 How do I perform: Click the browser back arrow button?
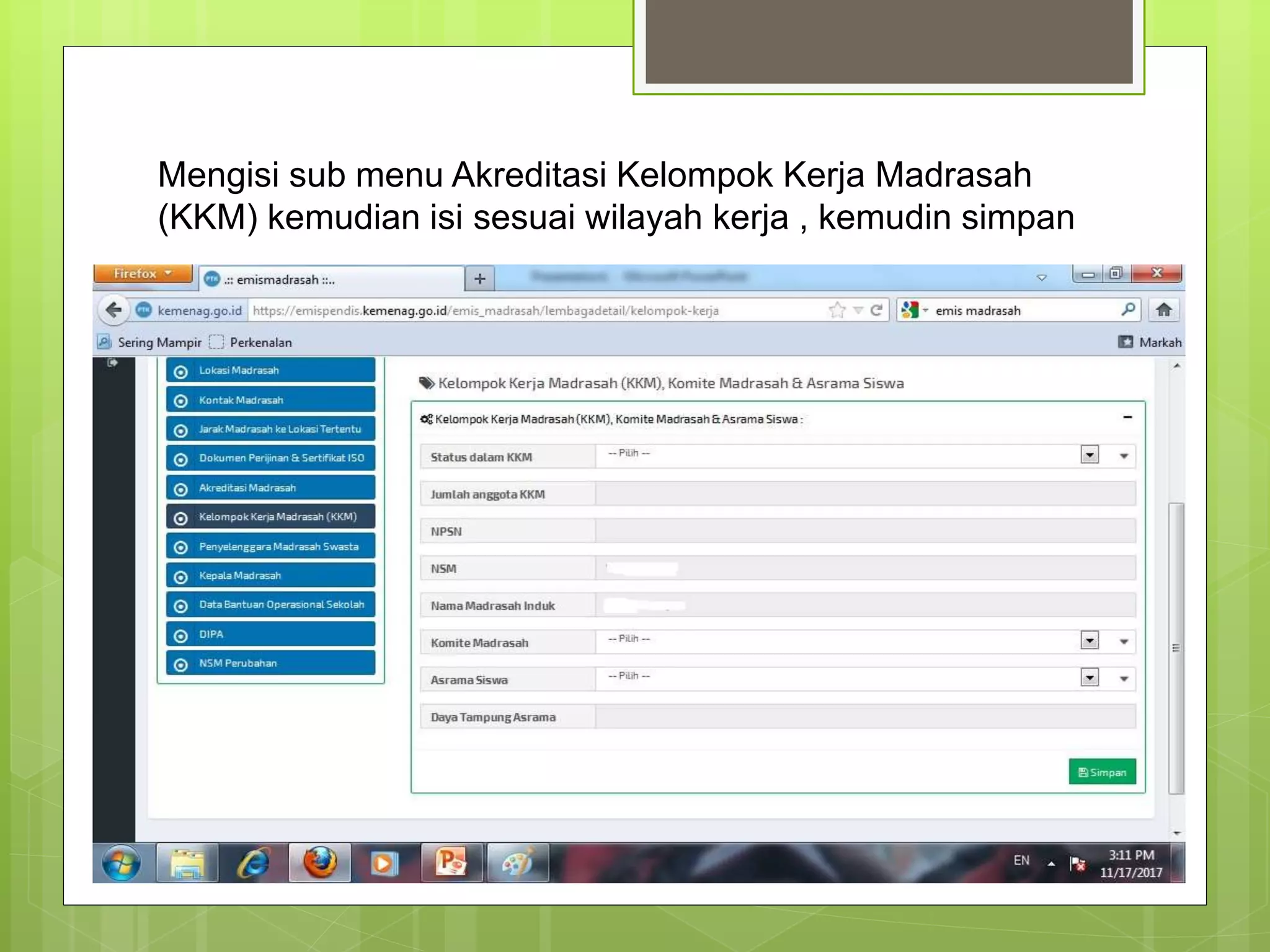(x=113, y=310)
